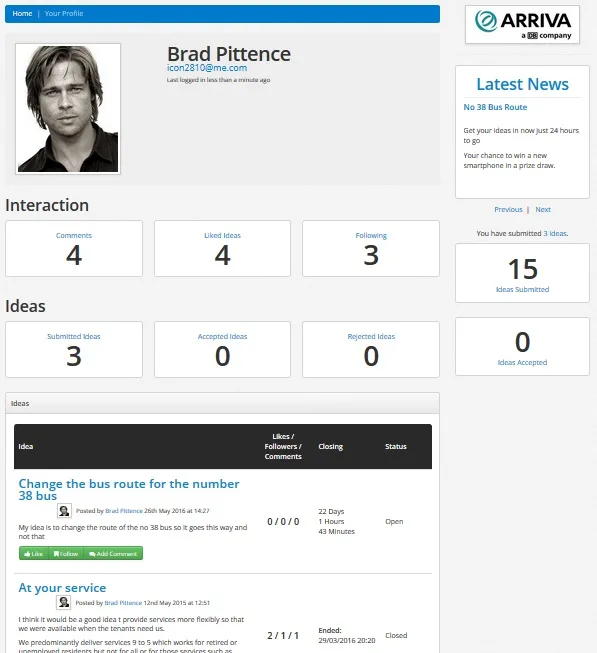Show the Previous news item

click(508, 209)
